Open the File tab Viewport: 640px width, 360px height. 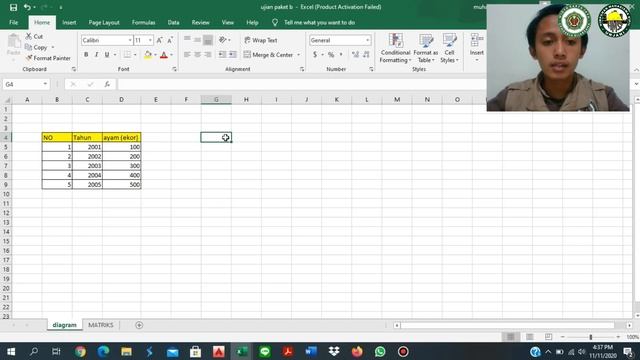tap(13, 22)
